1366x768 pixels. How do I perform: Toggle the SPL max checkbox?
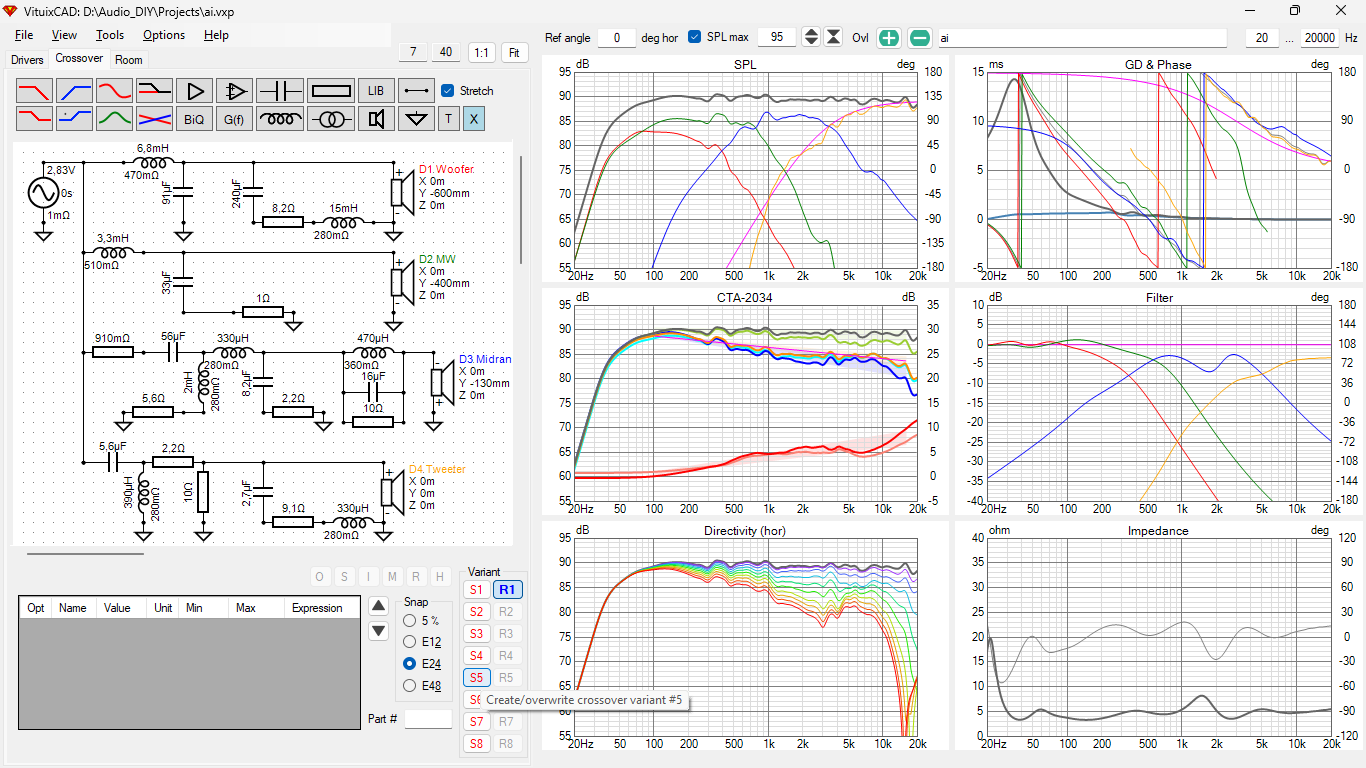tap(695, 37)
